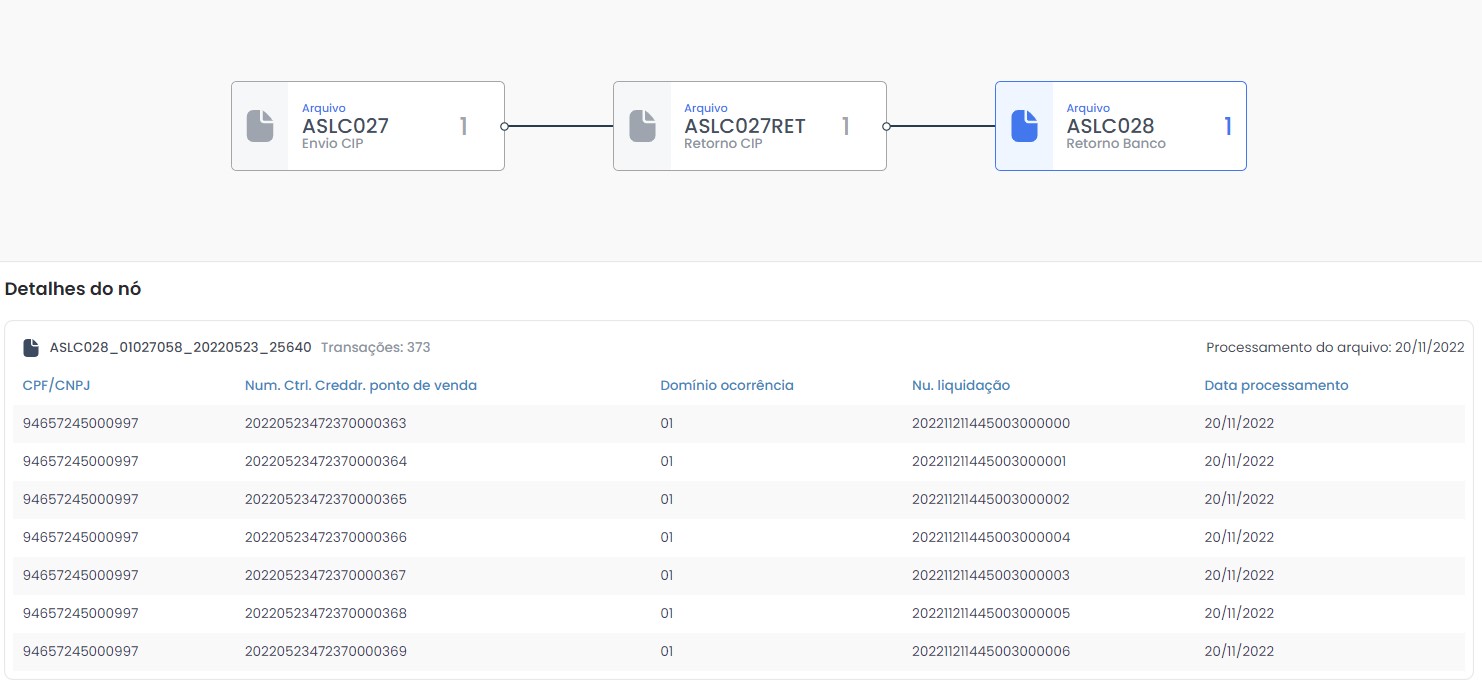The image size is (1482, 686).
Task: Click the Nu. liquidação column header
Action: click(960, 385)
